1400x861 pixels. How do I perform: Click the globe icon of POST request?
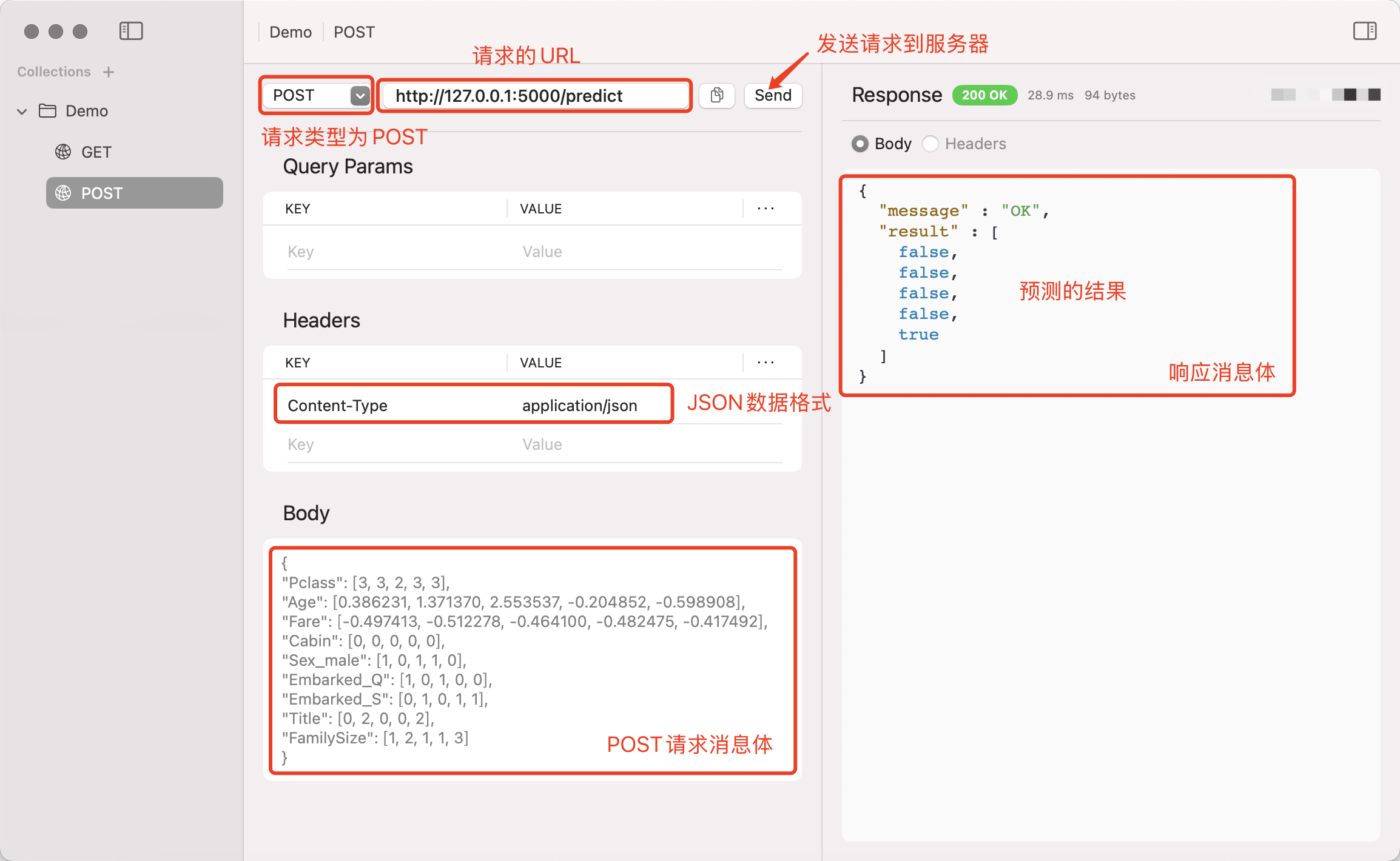[63, 193]
